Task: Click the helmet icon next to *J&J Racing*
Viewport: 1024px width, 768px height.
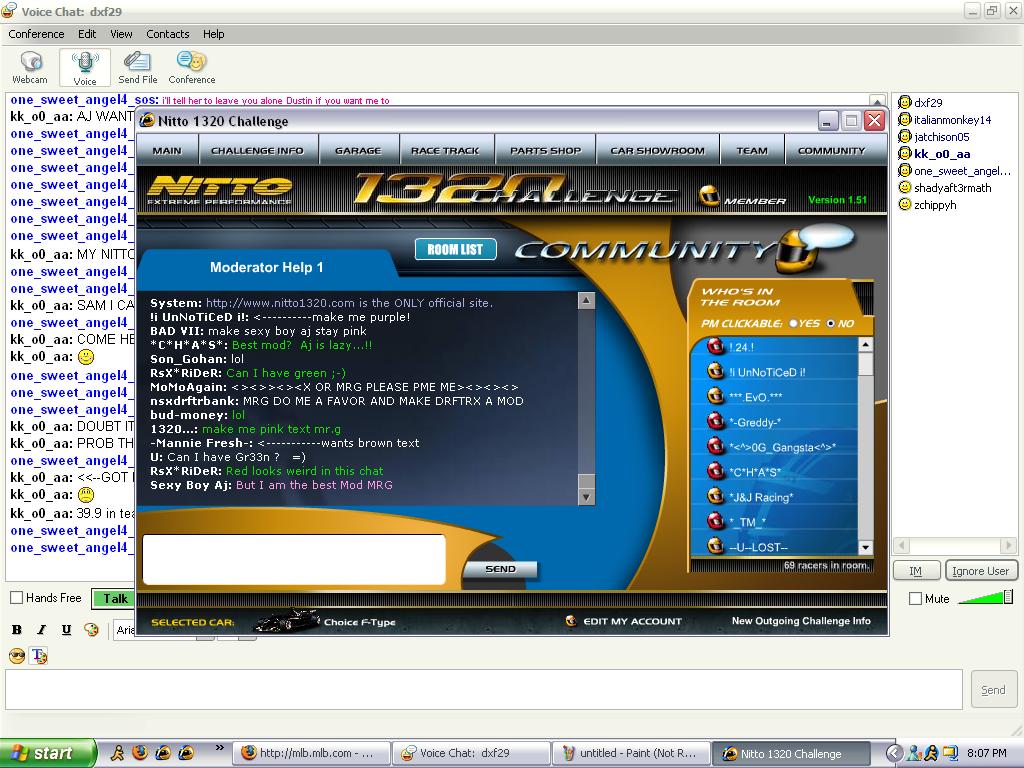Action: [x=716, y=495]
